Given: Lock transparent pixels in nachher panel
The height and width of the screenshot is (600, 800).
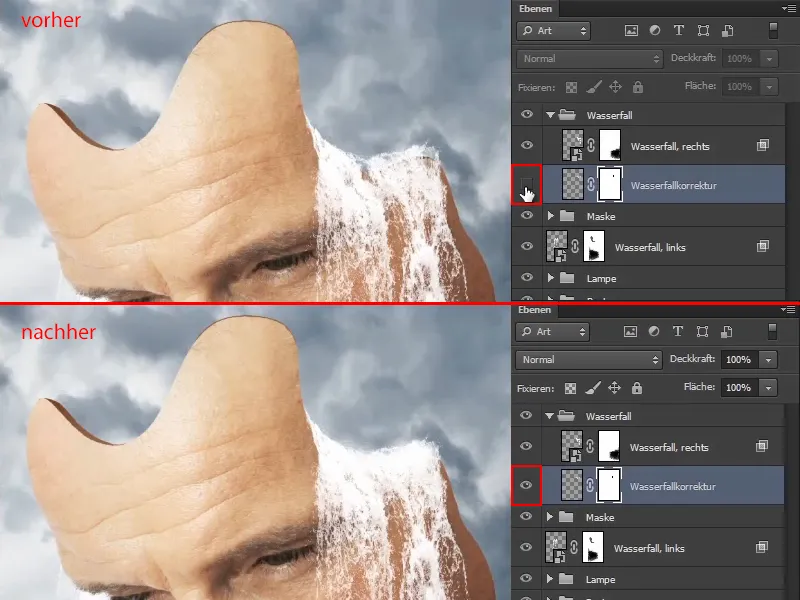Looking at the screenshot, I should (570, 388).
